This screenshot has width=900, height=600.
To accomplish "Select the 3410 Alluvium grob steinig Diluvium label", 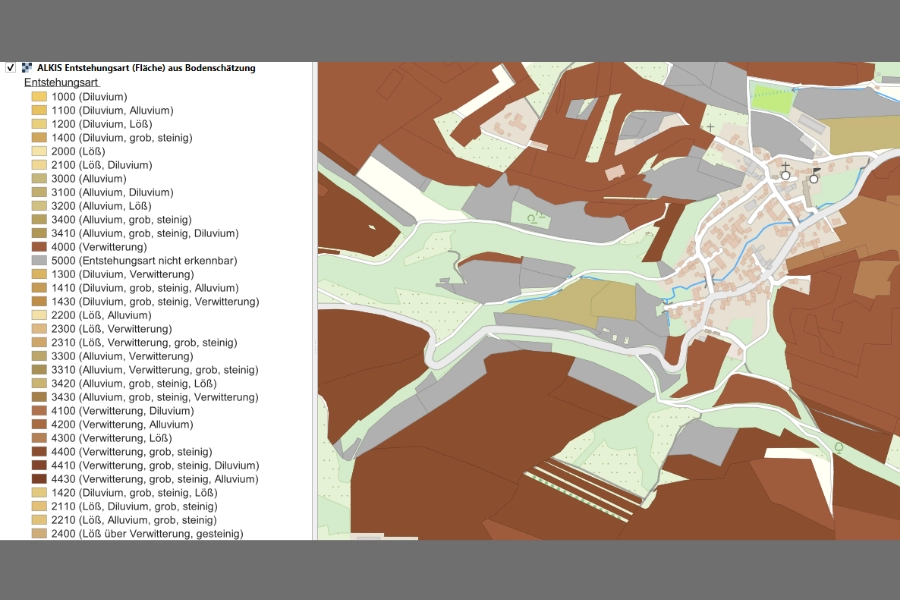I will pos(144,233).
